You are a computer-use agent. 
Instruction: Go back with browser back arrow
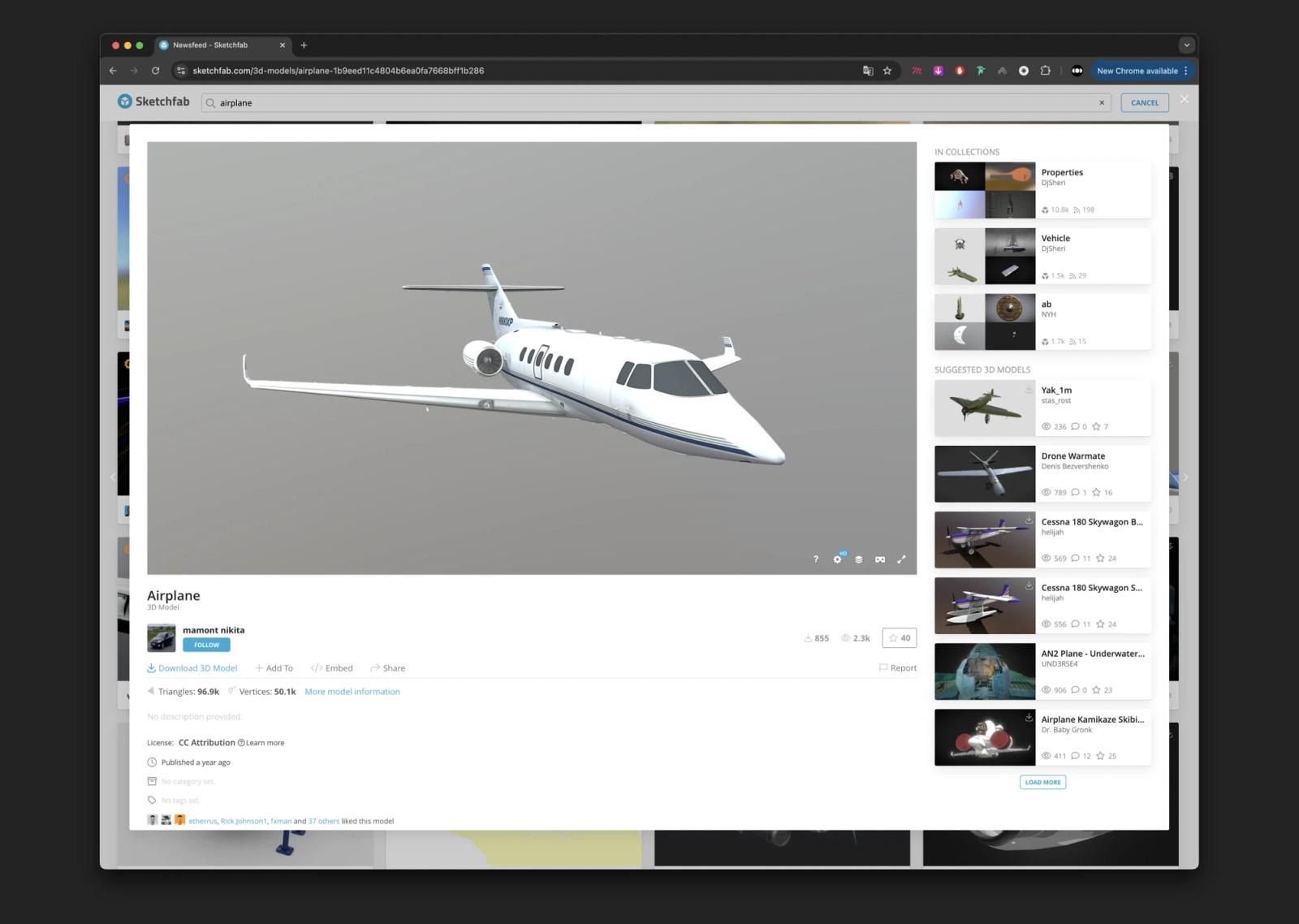point(113,71)
